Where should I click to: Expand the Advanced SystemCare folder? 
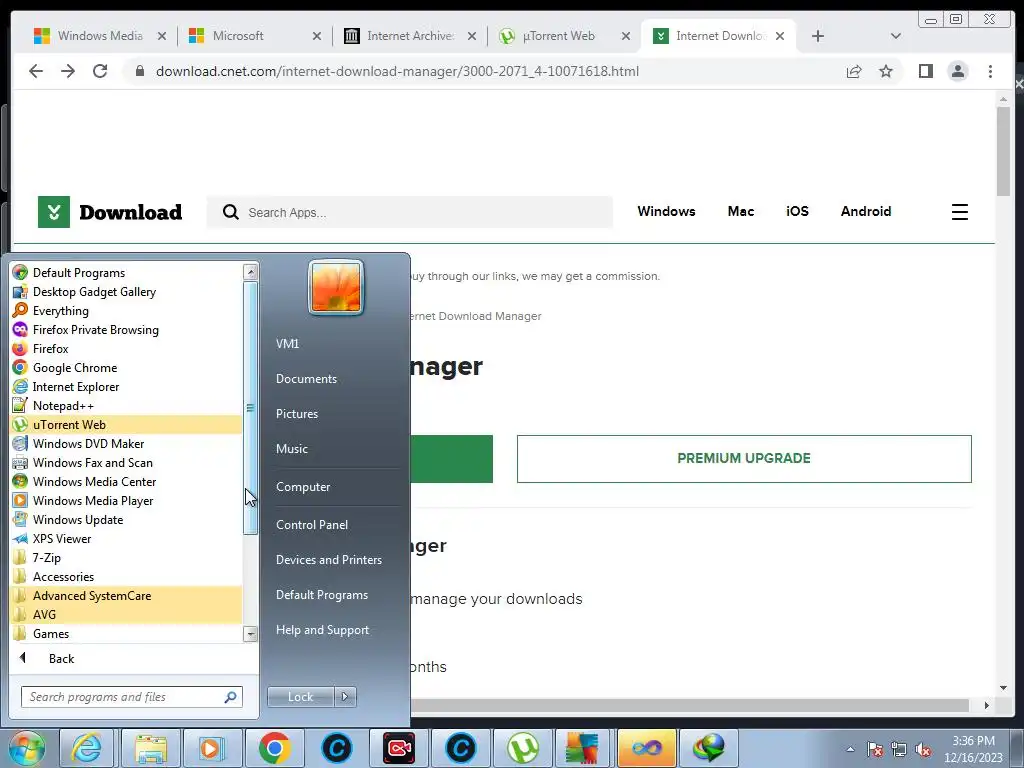coord(126,596)
